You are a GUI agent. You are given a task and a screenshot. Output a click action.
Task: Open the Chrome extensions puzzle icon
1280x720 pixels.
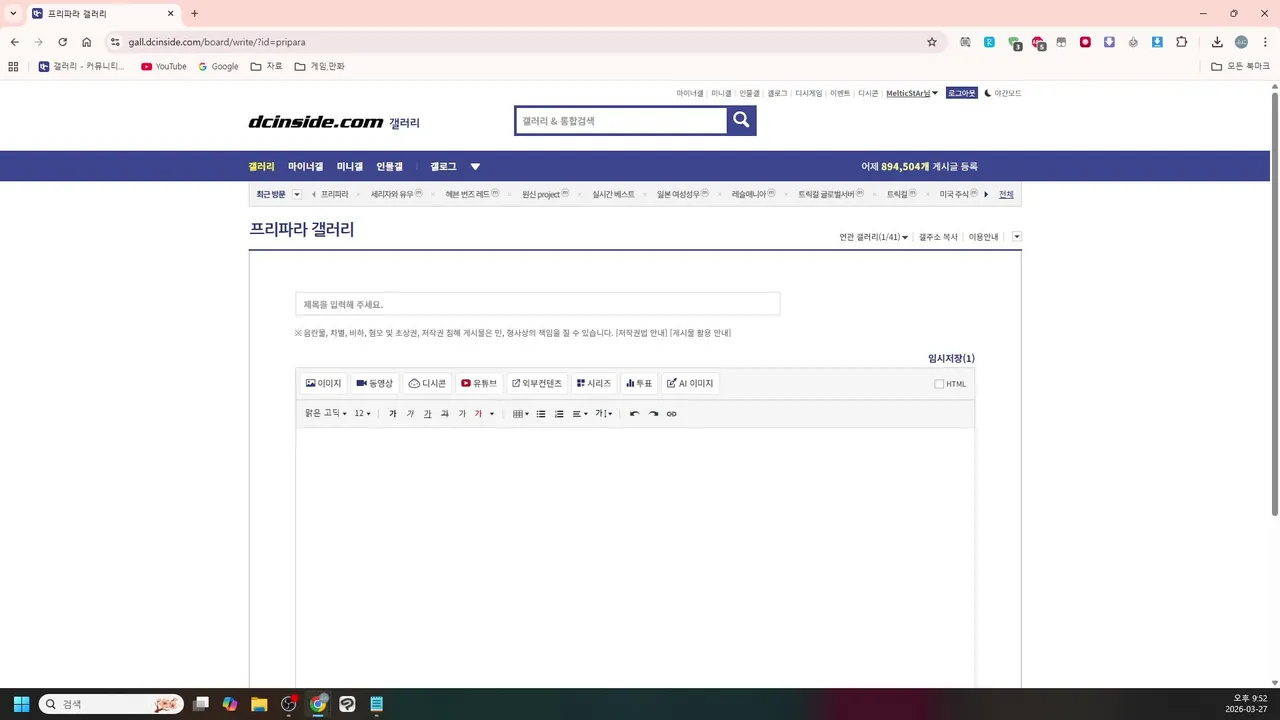[x=1182, y=42]
